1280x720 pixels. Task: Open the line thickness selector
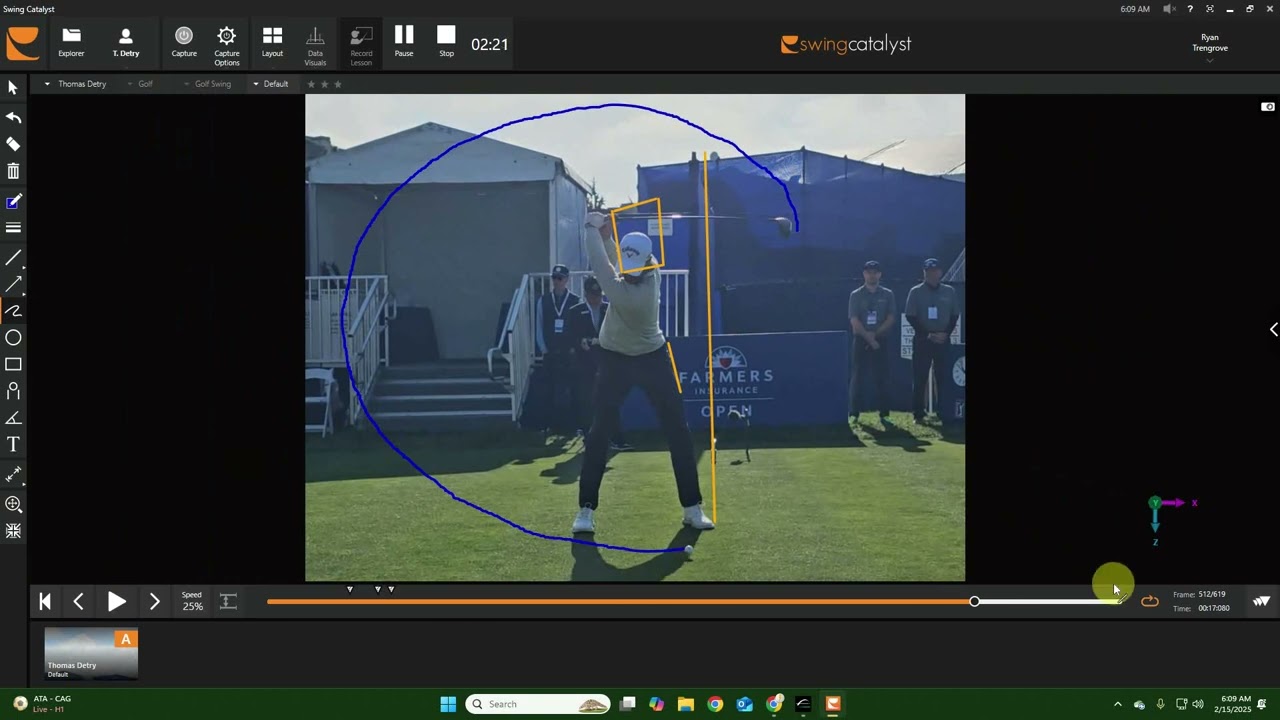tap(13, 228)
